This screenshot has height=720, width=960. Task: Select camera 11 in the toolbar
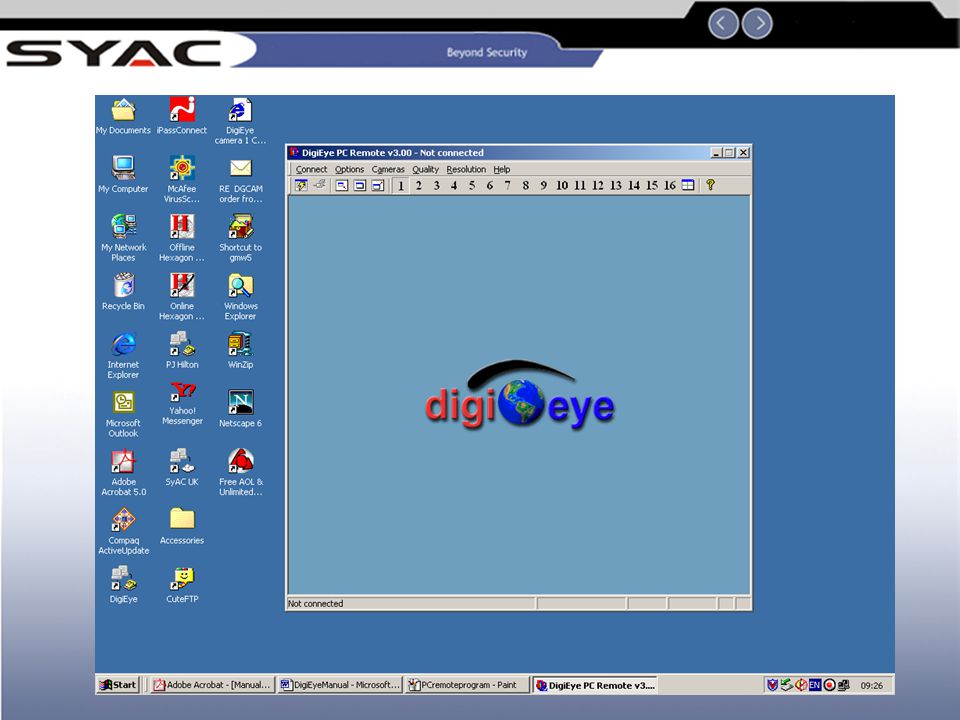(580, 185)
